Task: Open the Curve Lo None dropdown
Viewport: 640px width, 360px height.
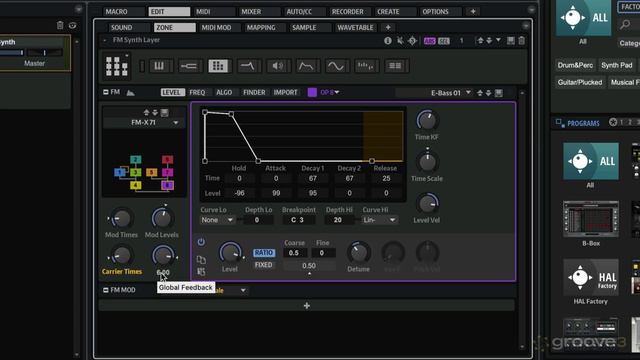Action: [x=217, y=220]
